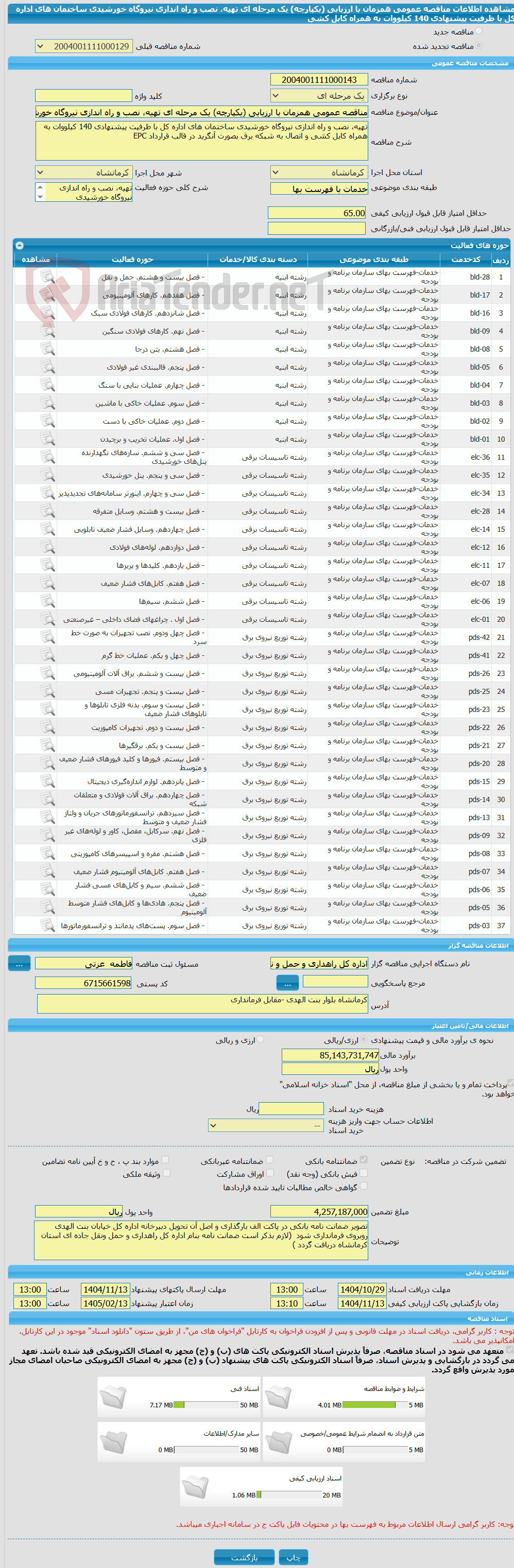Select the ارزی/ریالی radio option
514x1568 pixels.
click(x=364, y=1040)
